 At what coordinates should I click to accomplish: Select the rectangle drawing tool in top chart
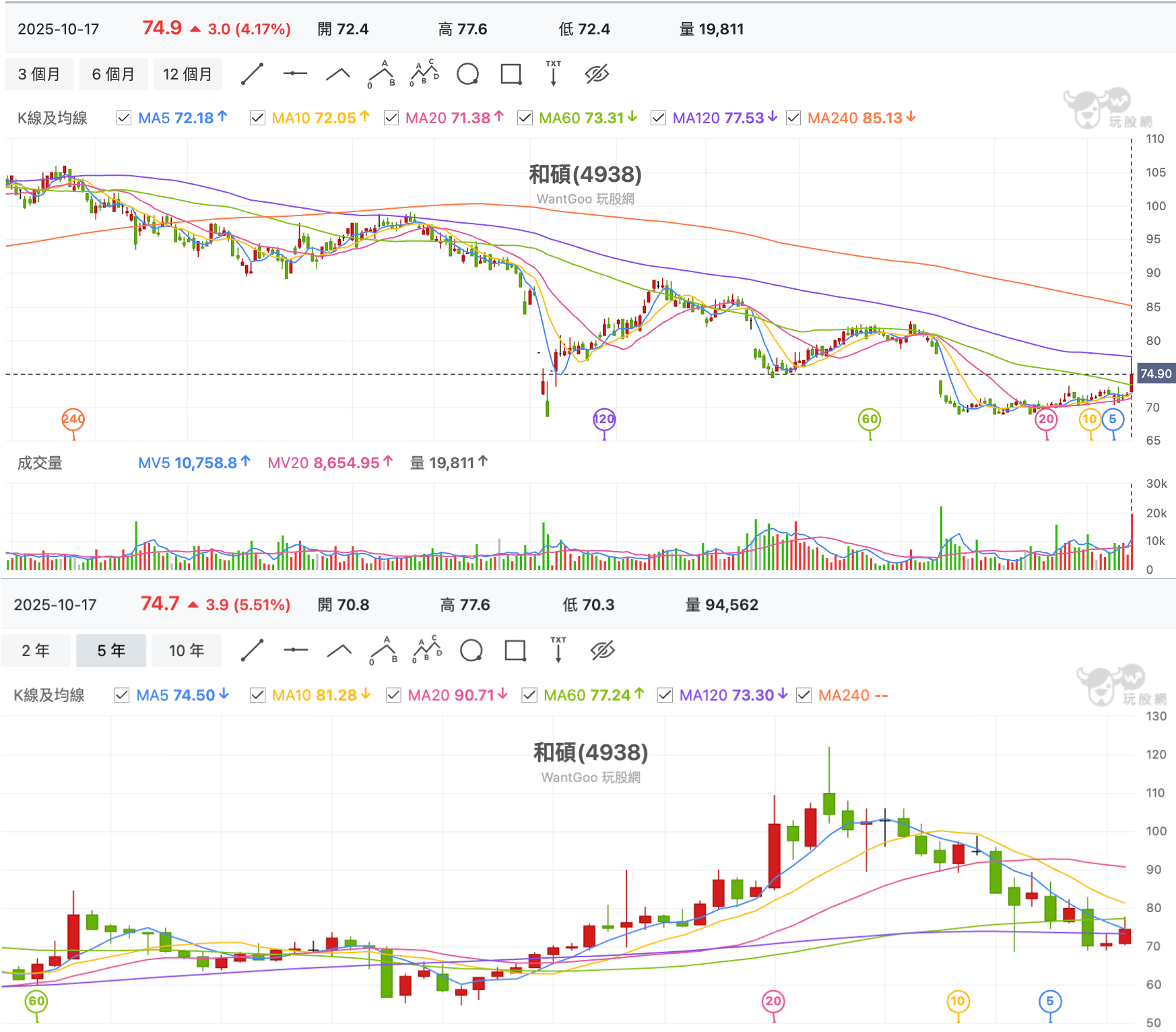pyautogui.click(x=511, y=74)
